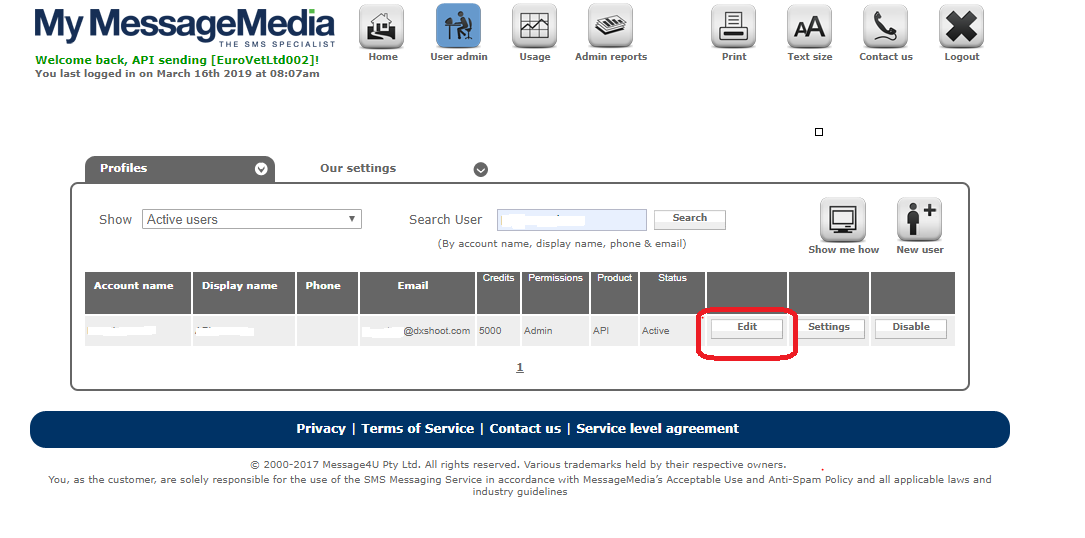The height and width of the screenshot is (538, 1085).
Task: Change text size with AA icon
Action: (810, 26)
